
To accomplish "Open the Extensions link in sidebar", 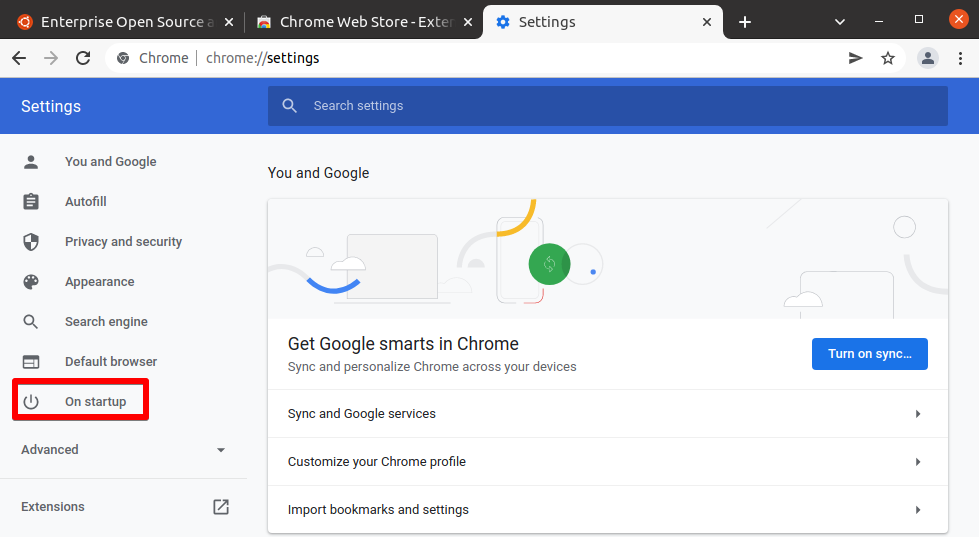I will (52, 506).
